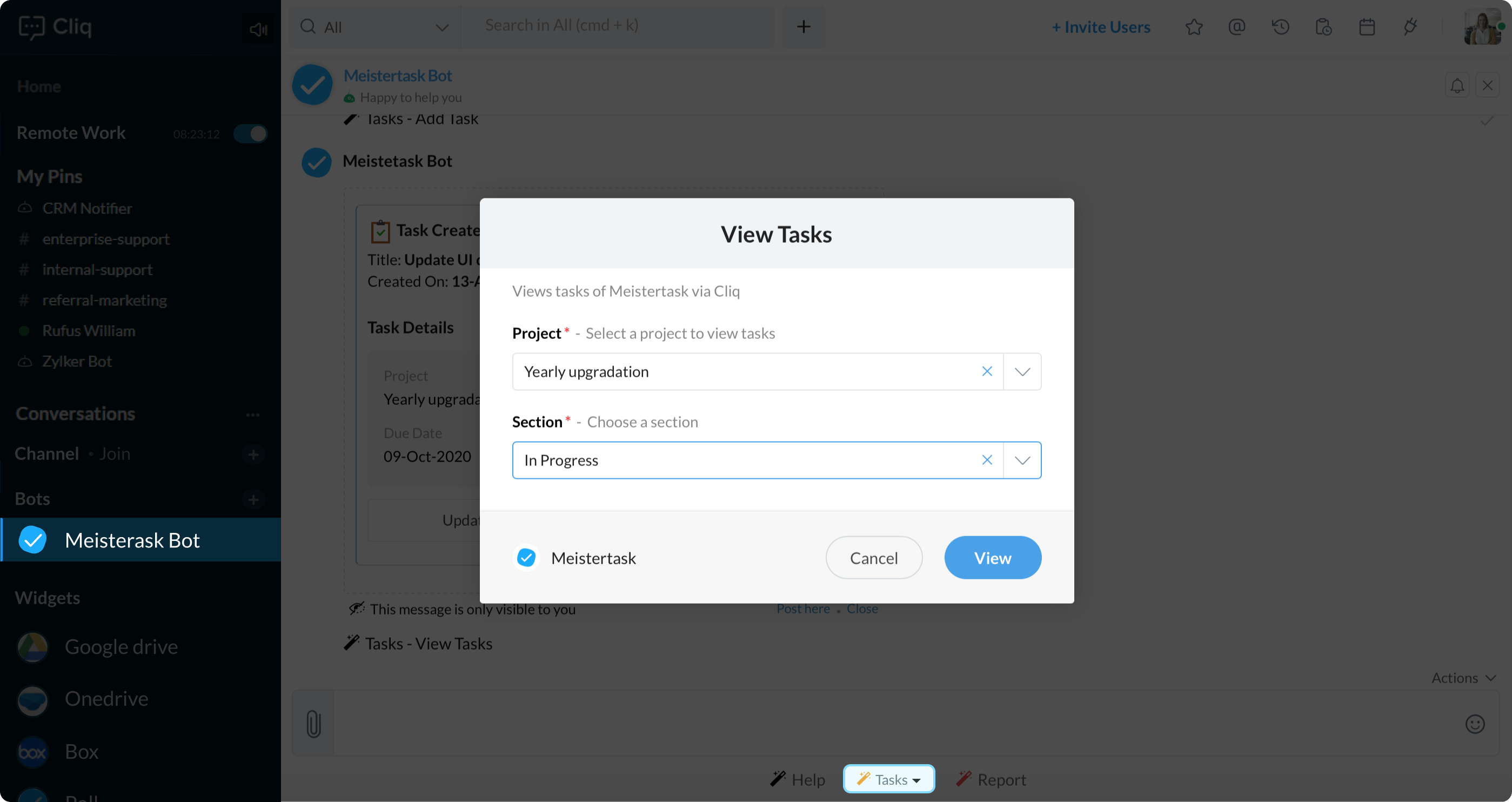The height and width of the screenshot is (802, 1512).
Task: Click the Cliq logo
Action: tap(55, 26)
